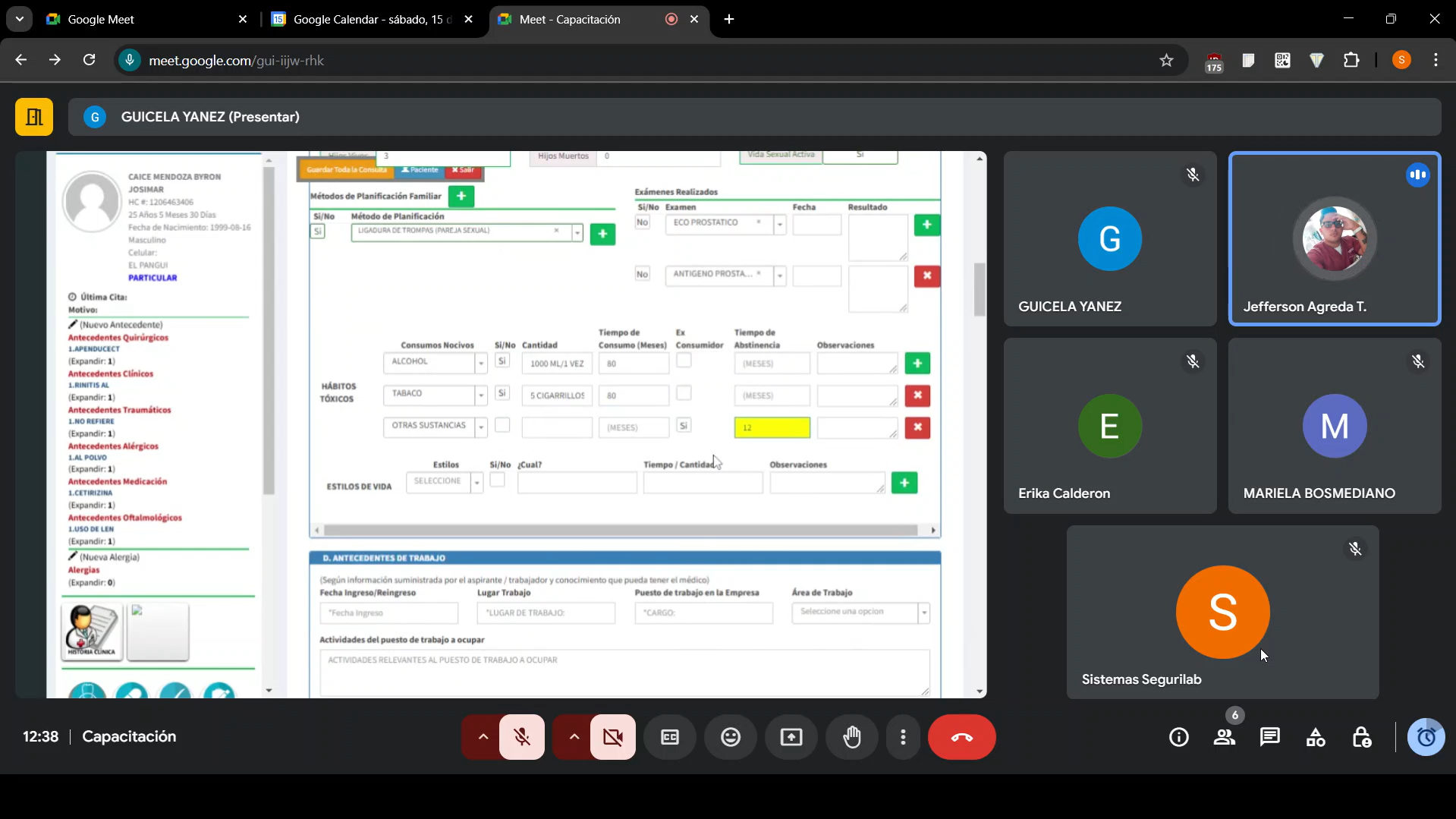Open host controls
The height and width of the screenshot is (819, 1456).
[1361, 737]
